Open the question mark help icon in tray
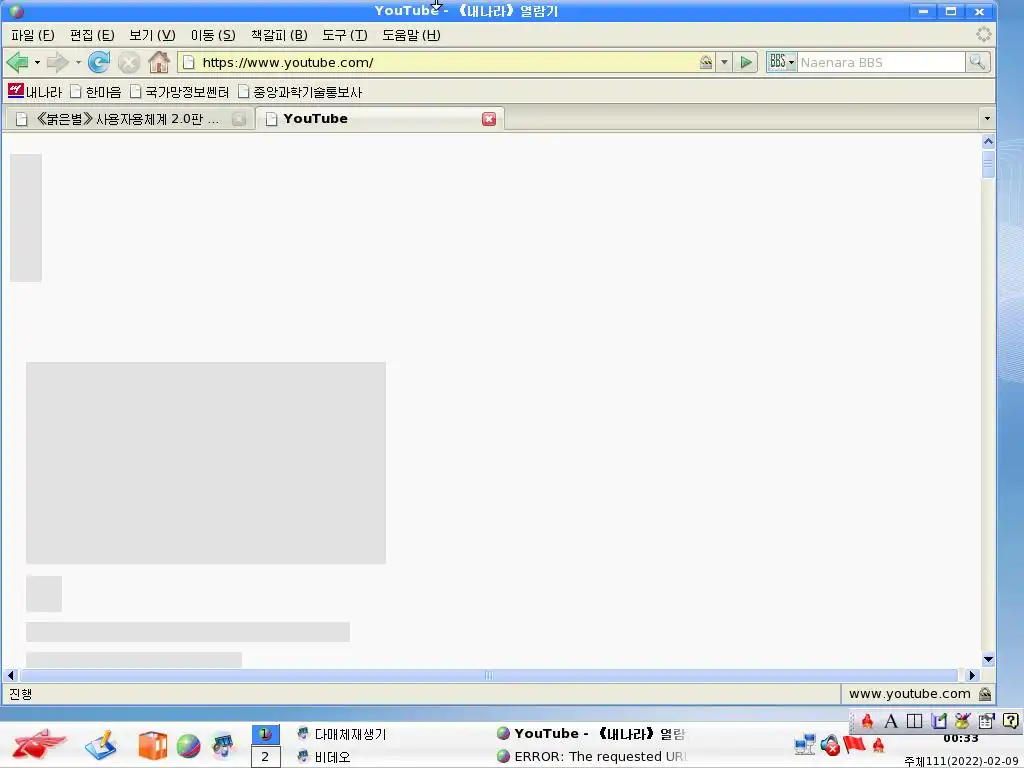Viewport: 1024px width, 768px height. 1010,721
